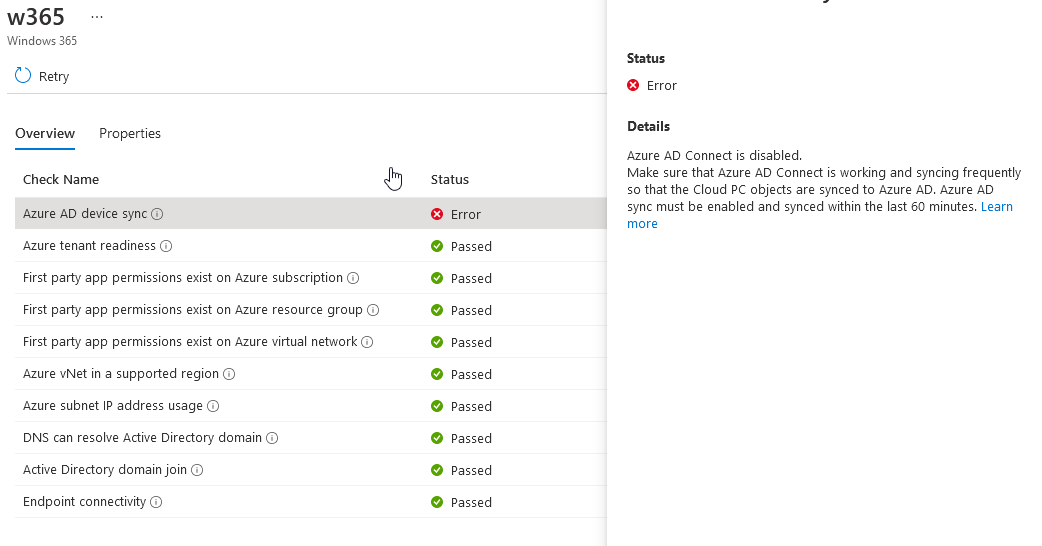Switch to the Properties tab
Image resolution: width=1042 pixels, height=546 pixels.
coord(130,134)
